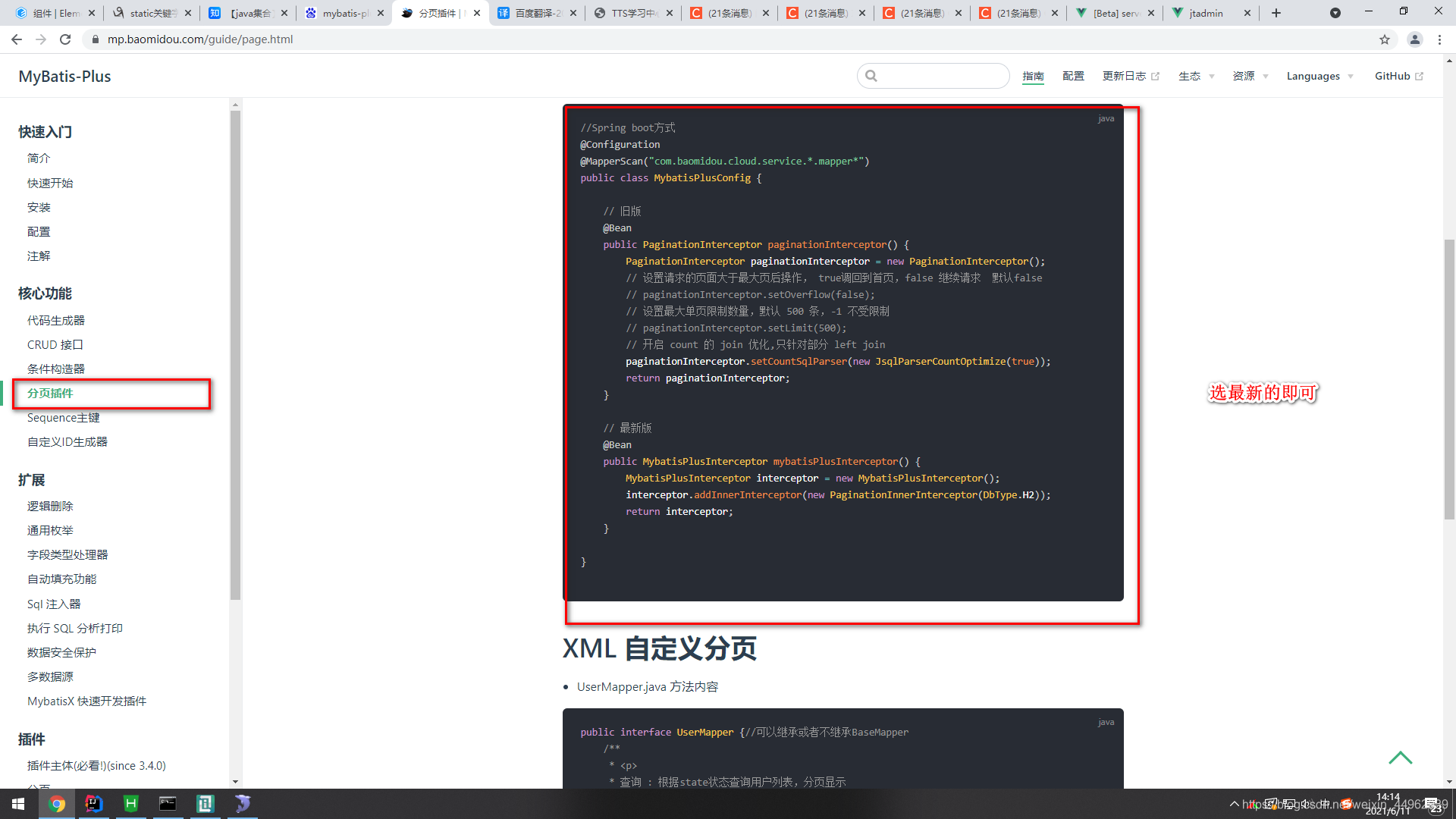Expand the 生态 dropdown menu

point(1196,77)
